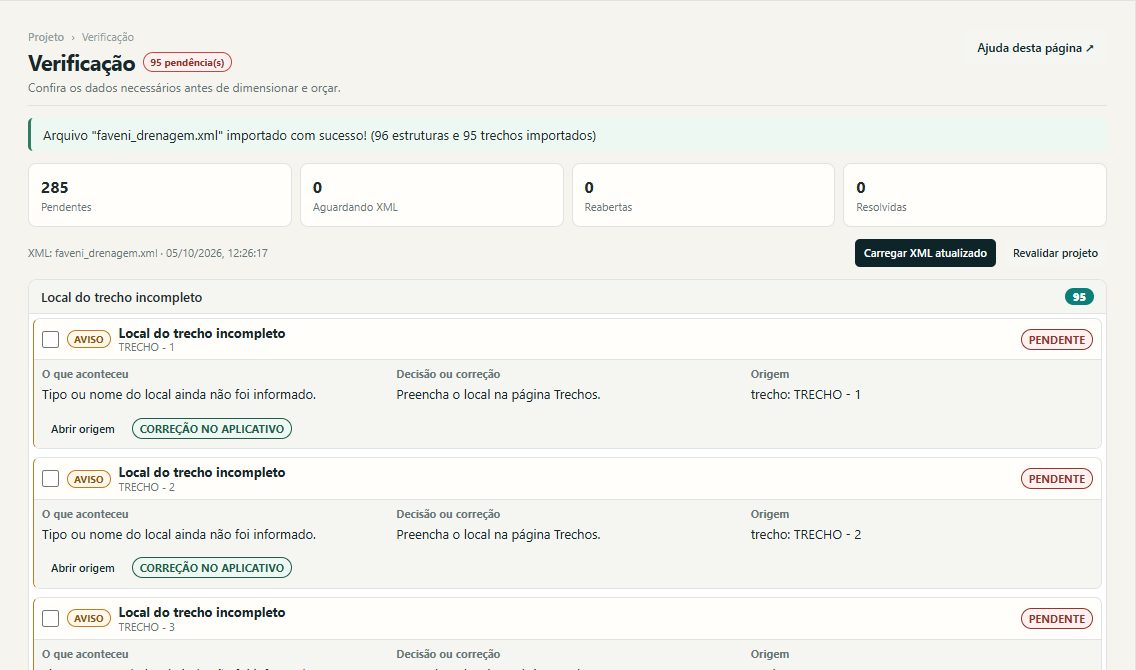
Task: Click the XML timestamp text 05/10/2026, 12:26:17
Action: click(217, 254)
